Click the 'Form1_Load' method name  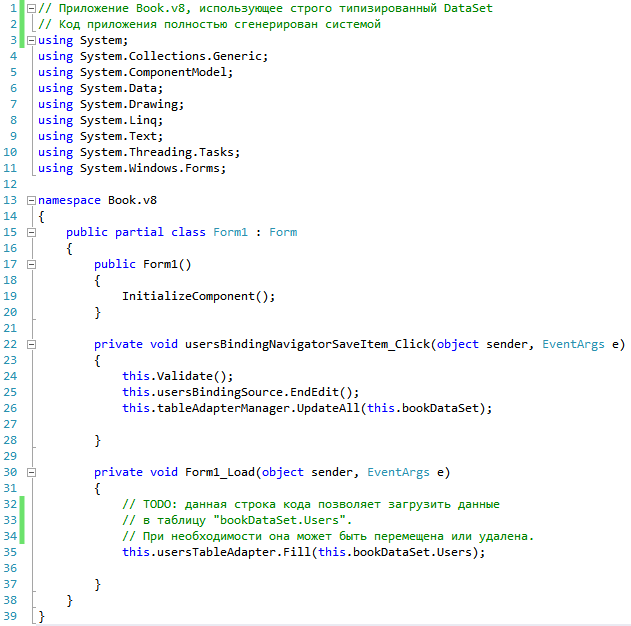220,472
